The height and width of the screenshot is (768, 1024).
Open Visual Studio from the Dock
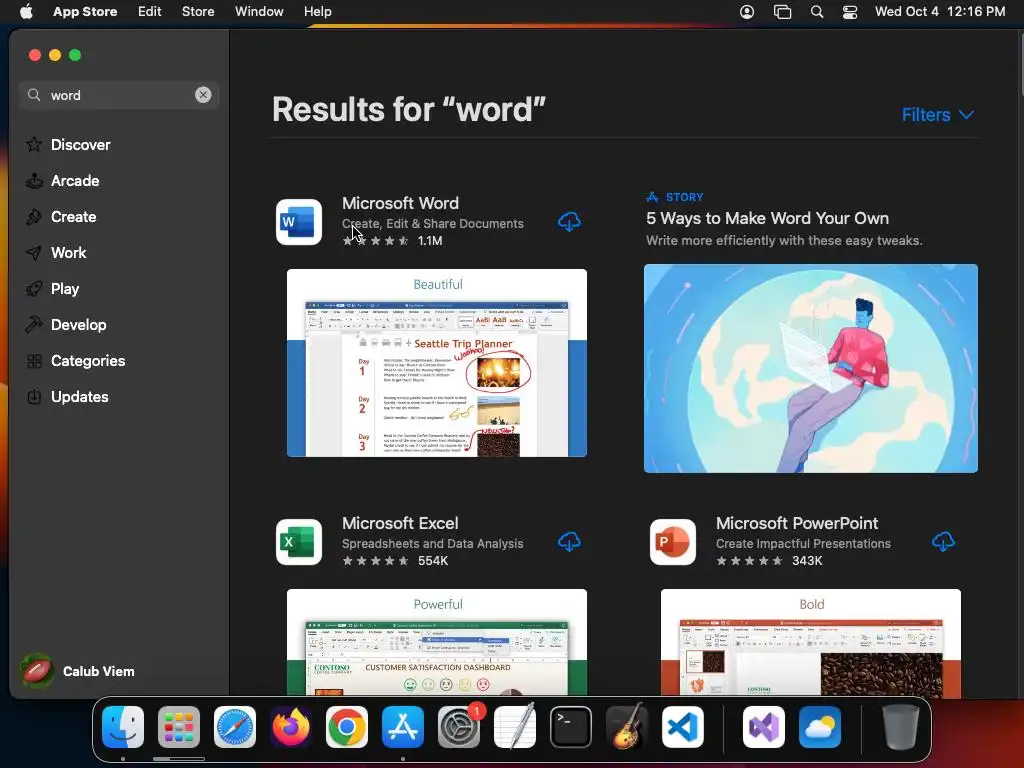coord(764,727)
